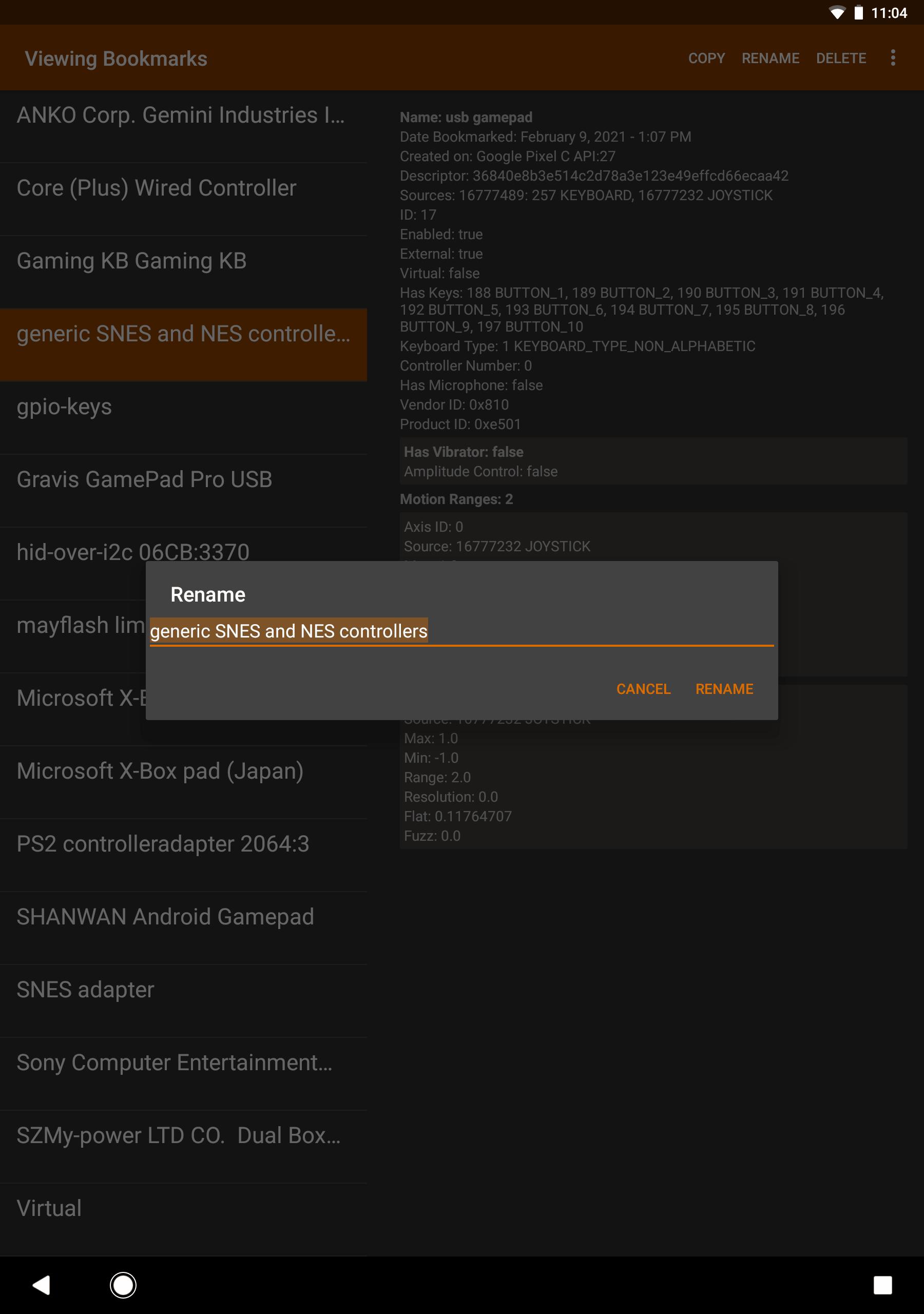Click the Has Vibrator: false heading
Viewport: 924px width, 1314px height.
[464, 452]
